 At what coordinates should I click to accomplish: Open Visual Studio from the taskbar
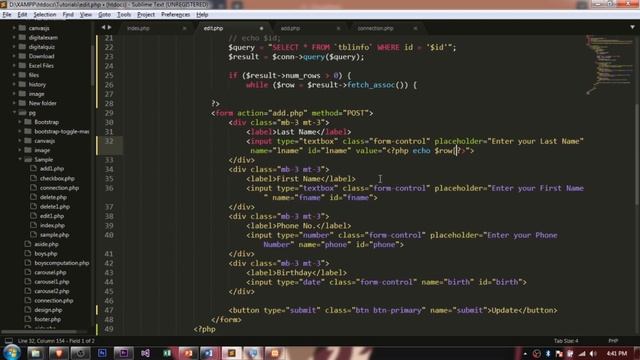point(145,353)
